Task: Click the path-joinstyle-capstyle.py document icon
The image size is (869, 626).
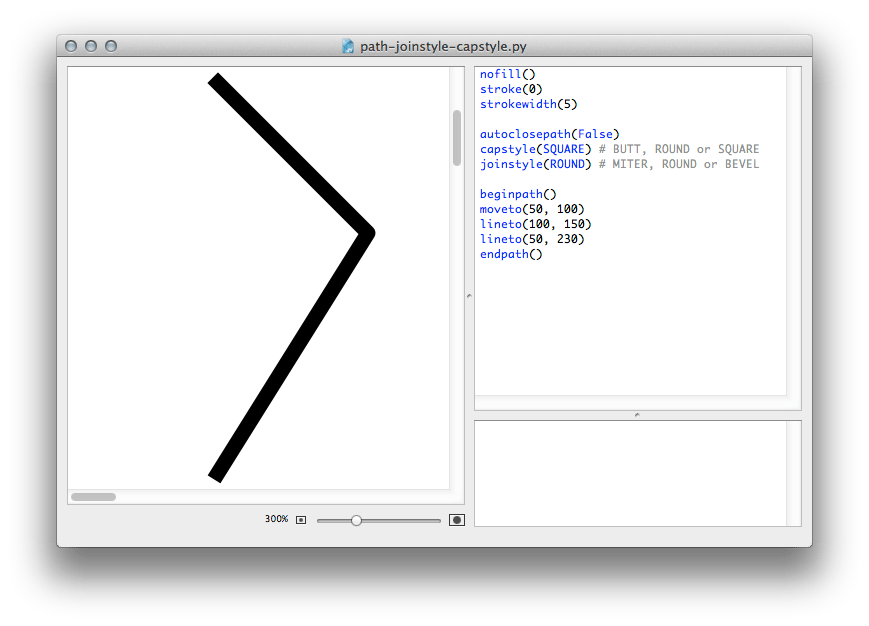Action: (347, 46)
